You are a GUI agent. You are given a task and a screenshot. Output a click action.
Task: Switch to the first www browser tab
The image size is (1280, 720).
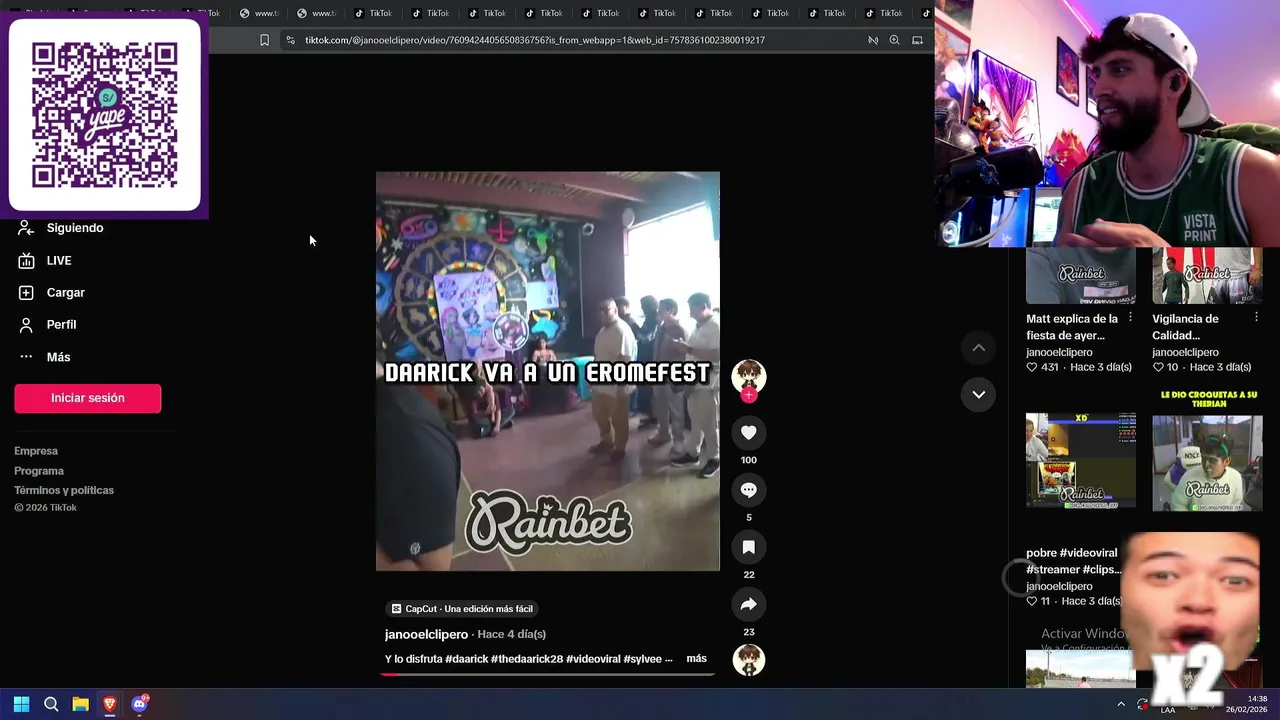(259, 13)
